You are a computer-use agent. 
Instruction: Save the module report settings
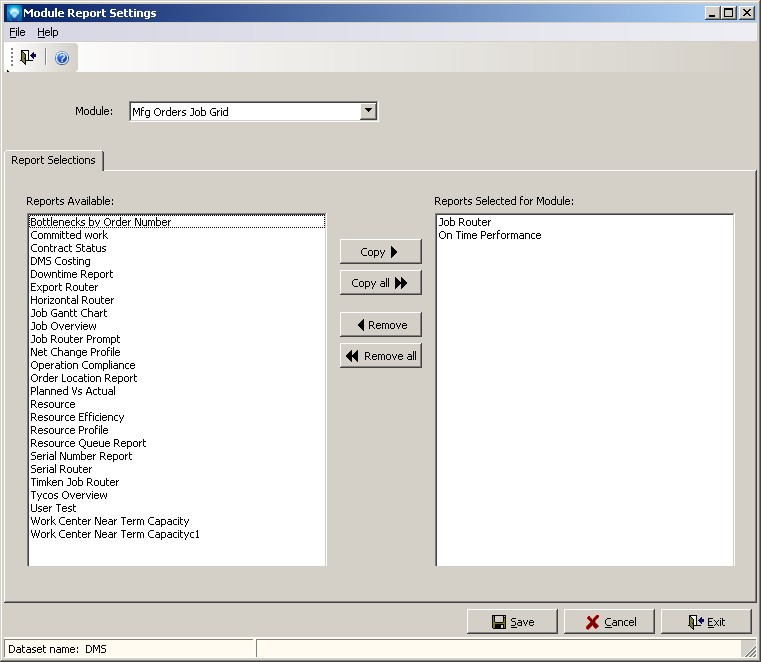click(512, 622)
